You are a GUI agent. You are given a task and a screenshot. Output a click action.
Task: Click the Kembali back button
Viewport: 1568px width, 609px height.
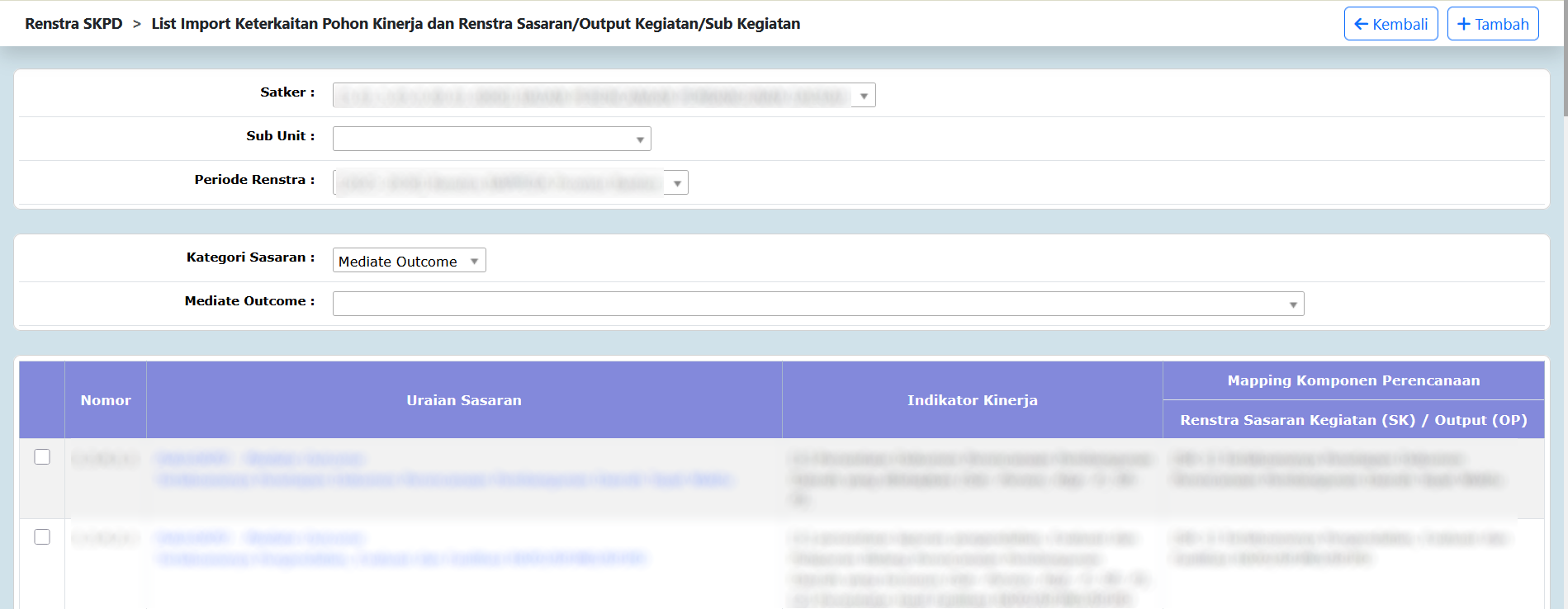click(x=1390, y=24)
